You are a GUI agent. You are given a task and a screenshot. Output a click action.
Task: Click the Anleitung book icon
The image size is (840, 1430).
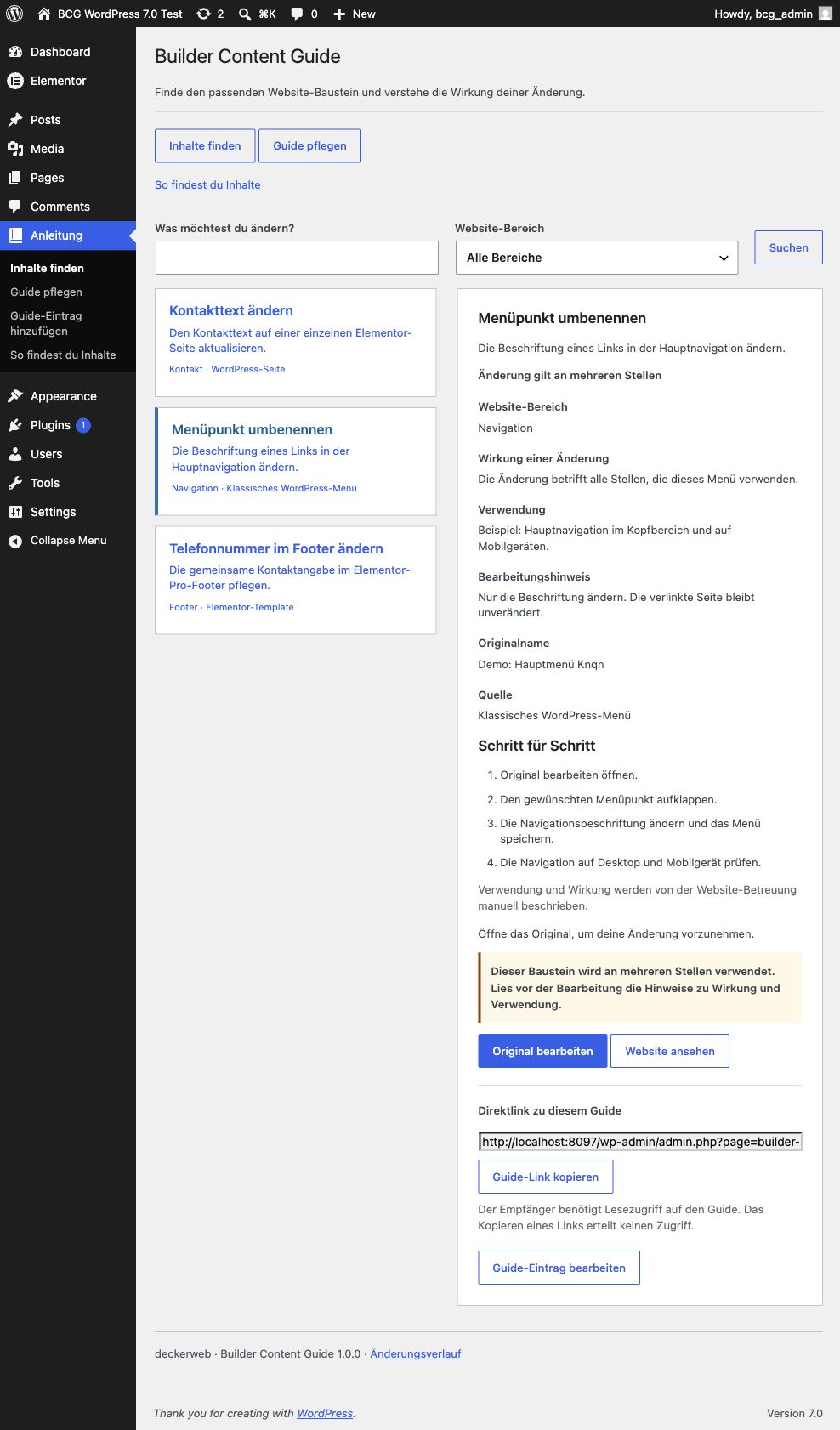(x=15, y=235)
